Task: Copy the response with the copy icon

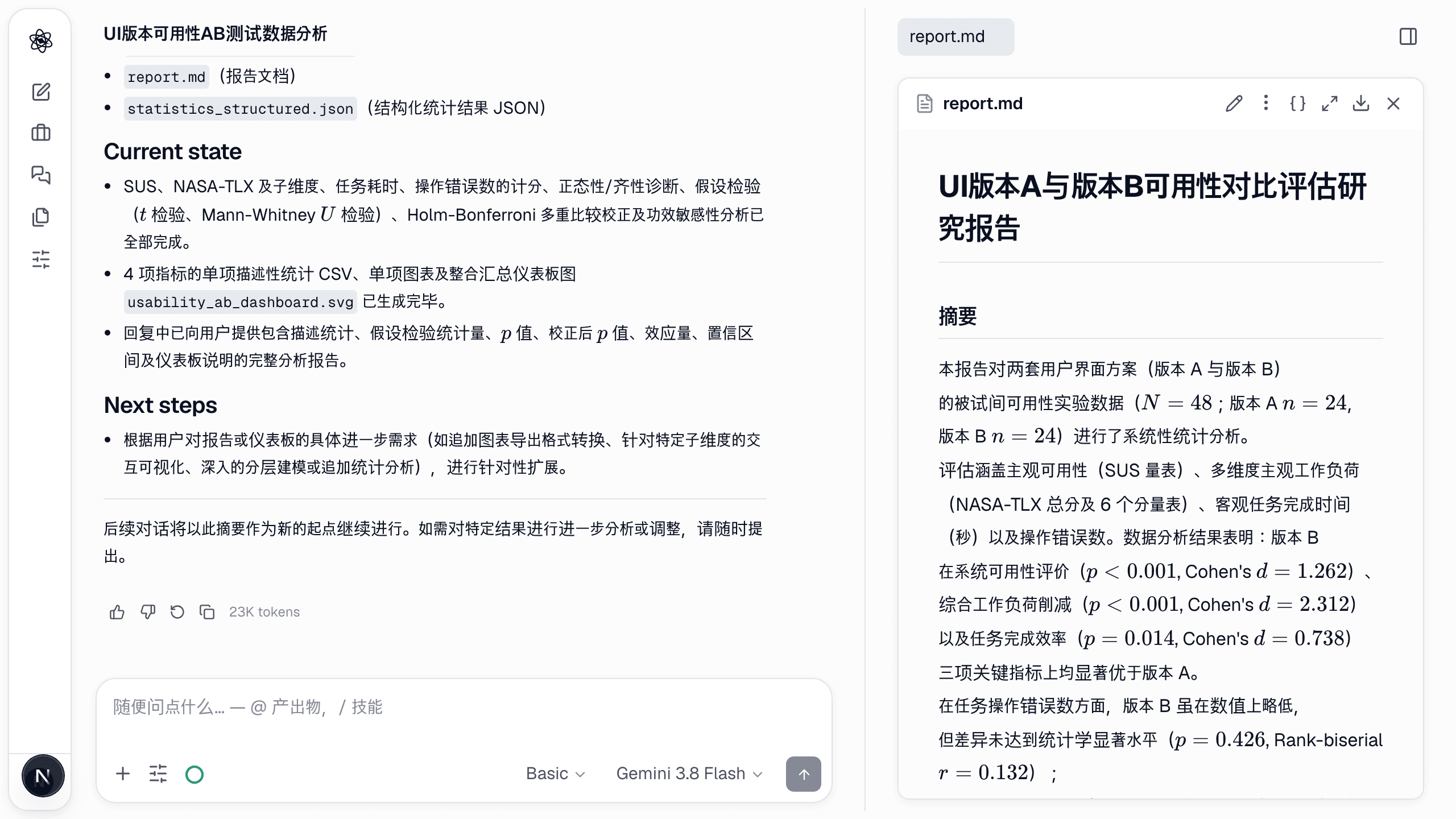Action: [x=207, y=612]
